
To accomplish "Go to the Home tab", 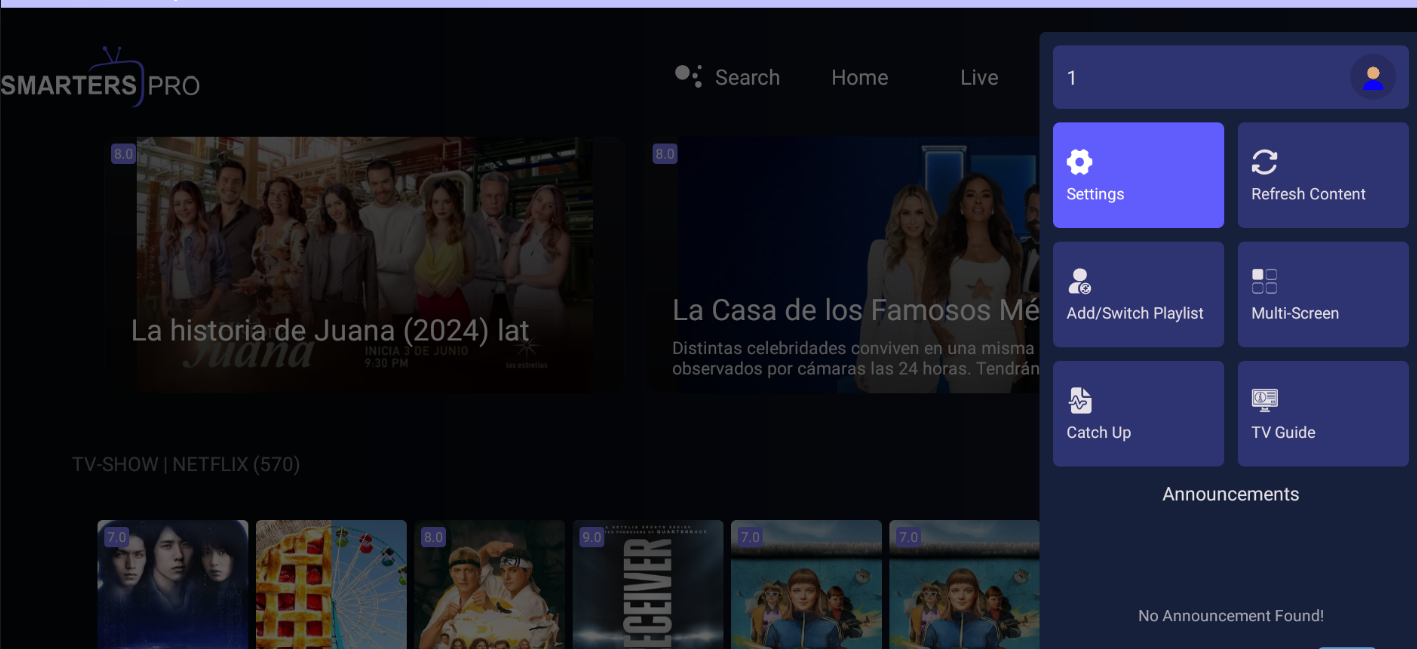I will point(859,78).
